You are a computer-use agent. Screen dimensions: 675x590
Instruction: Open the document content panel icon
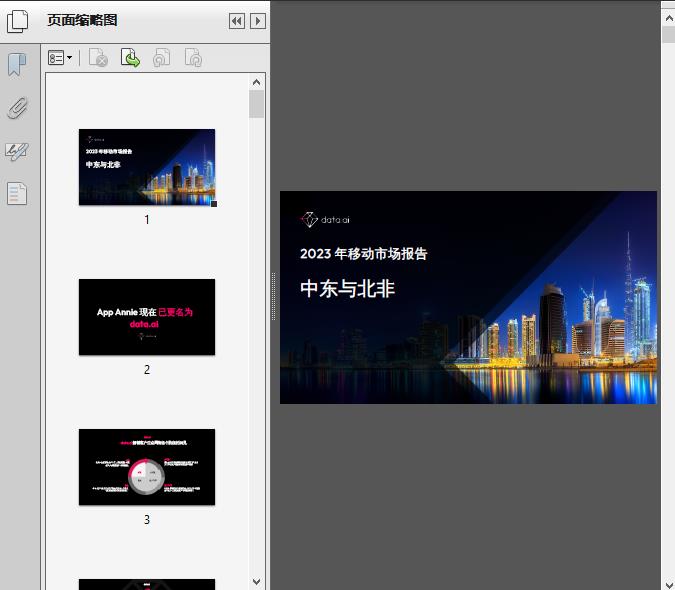(17, 194)
